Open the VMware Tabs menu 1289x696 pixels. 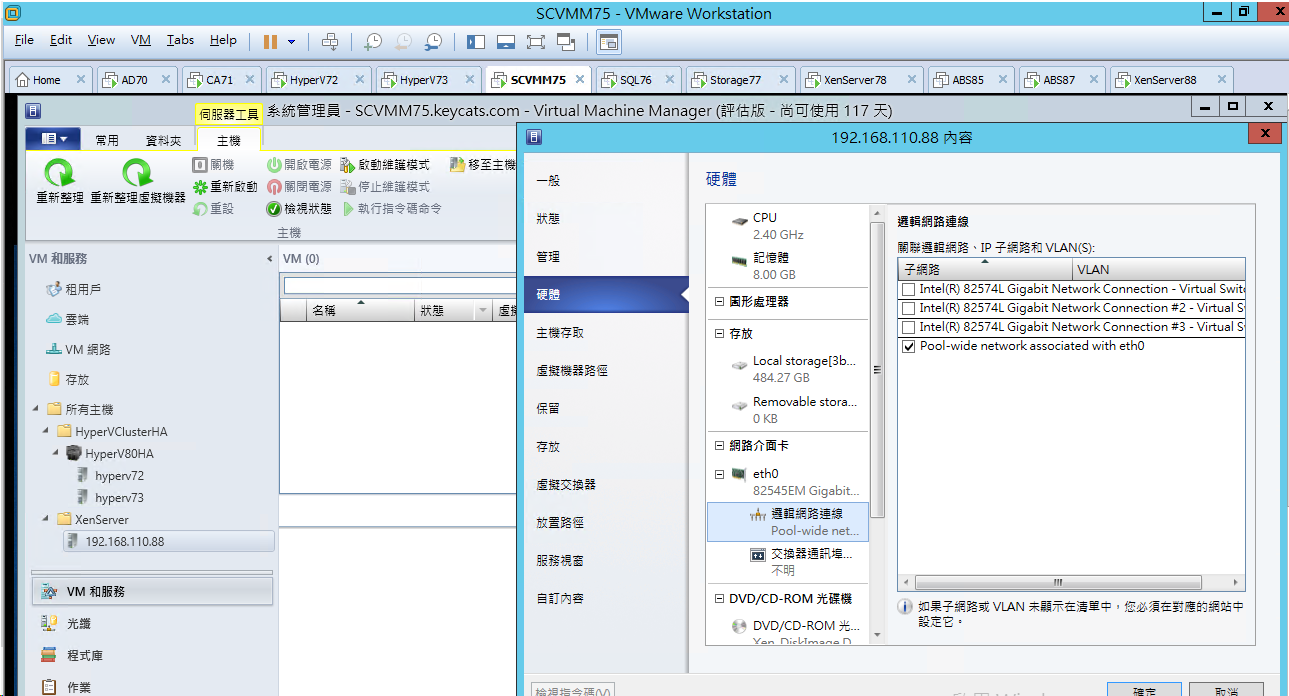tap(180, 40)
